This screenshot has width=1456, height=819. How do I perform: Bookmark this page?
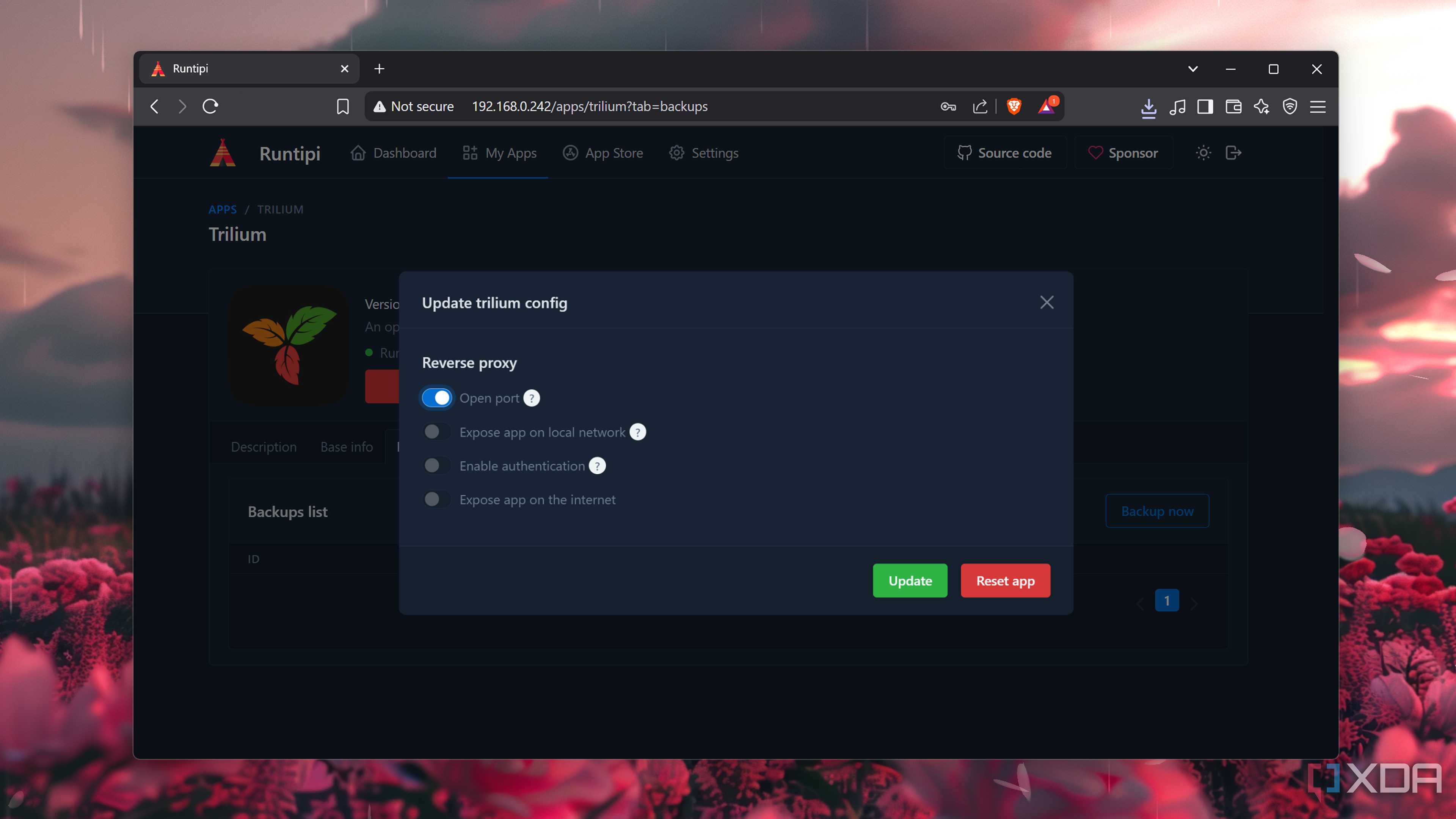(342, 106)
